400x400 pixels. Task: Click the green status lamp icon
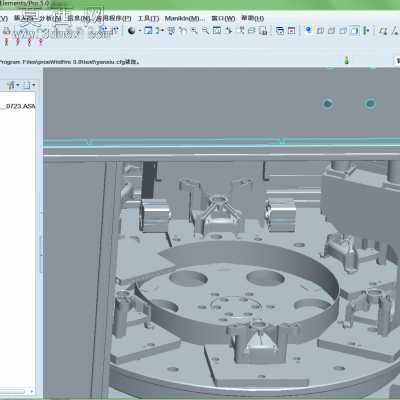tap(347, 60)
